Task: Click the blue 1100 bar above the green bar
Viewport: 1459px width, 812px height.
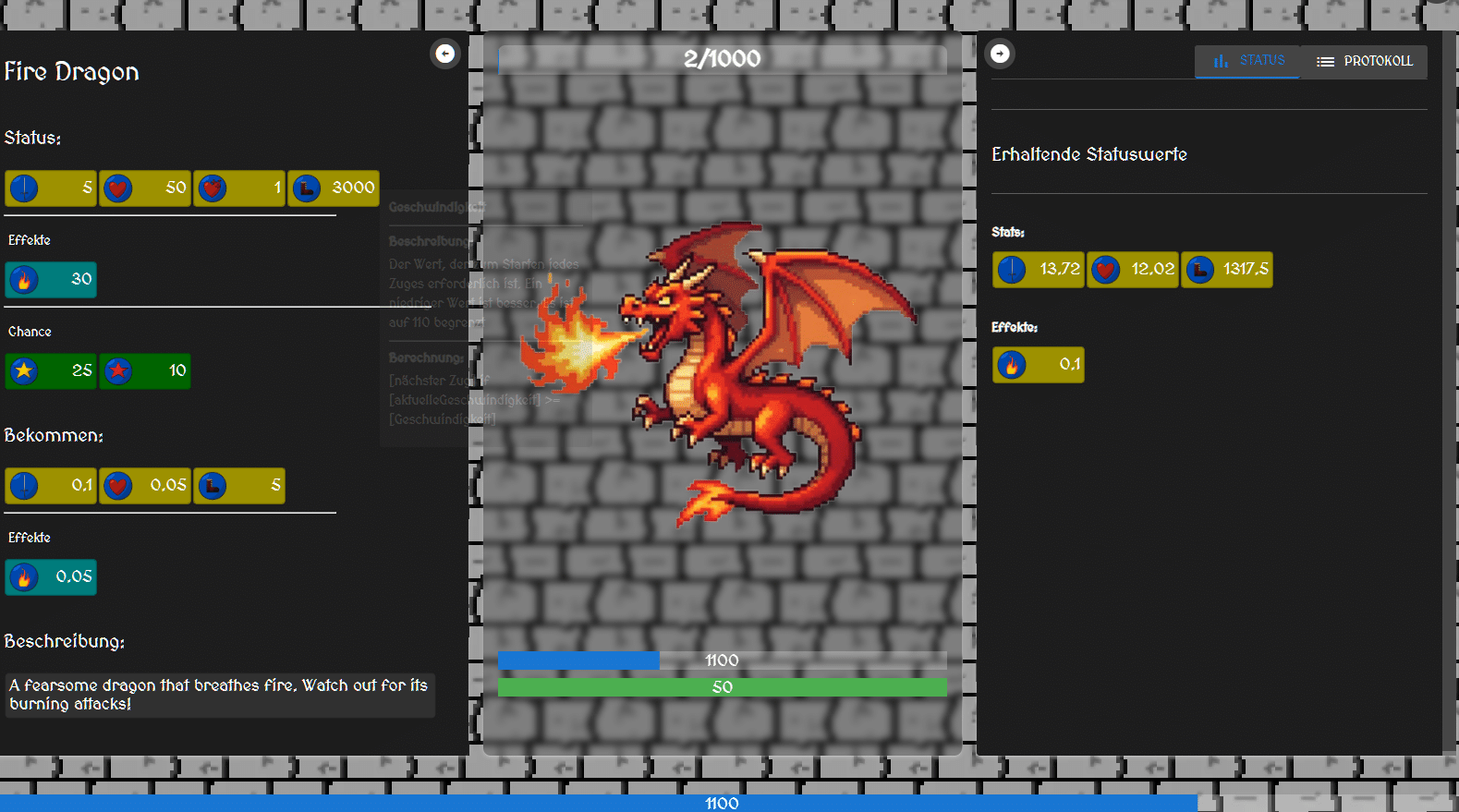Action: pos(723,661)
